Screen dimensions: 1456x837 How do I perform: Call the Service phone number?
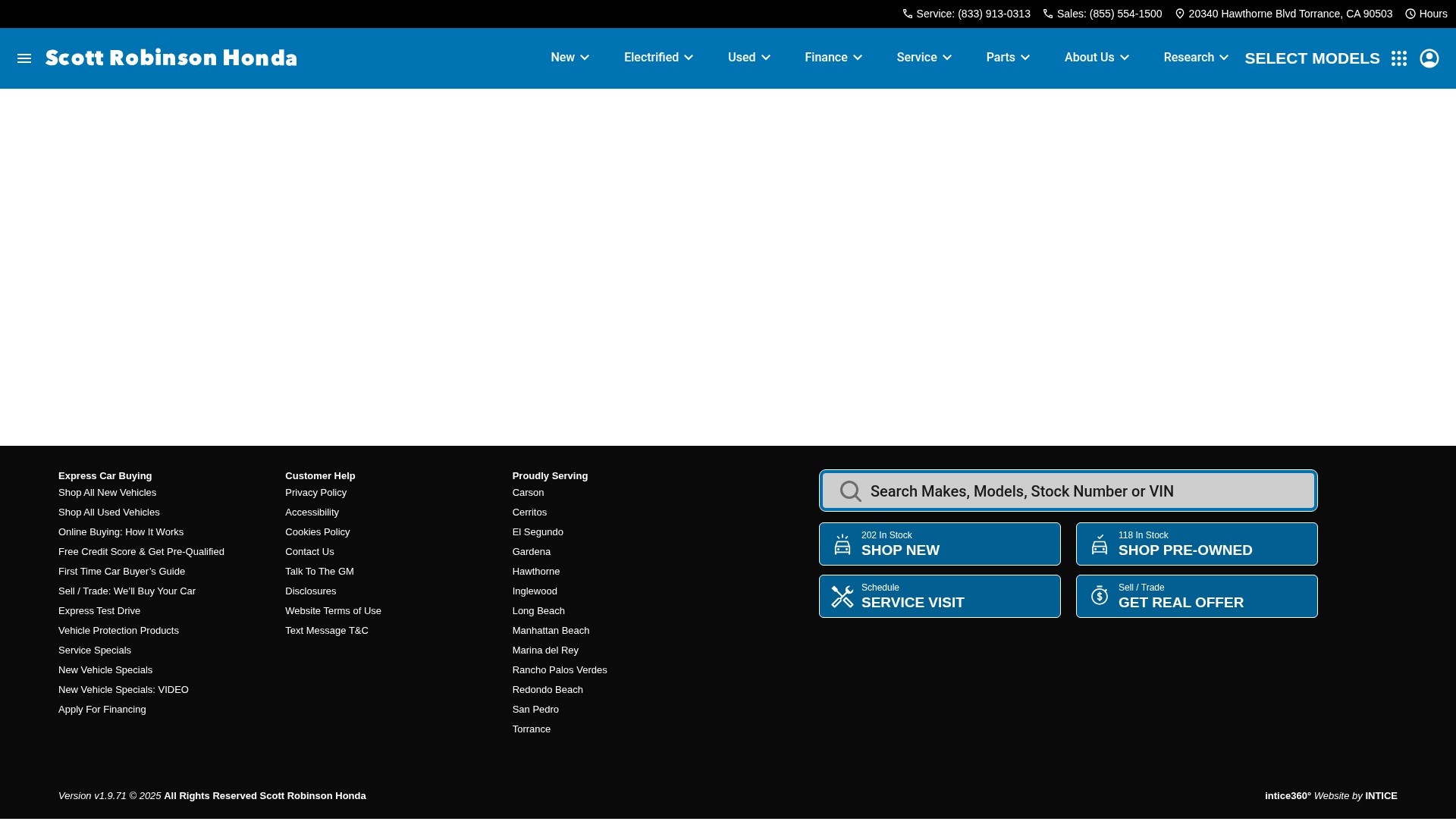click(x=973, y=14)
